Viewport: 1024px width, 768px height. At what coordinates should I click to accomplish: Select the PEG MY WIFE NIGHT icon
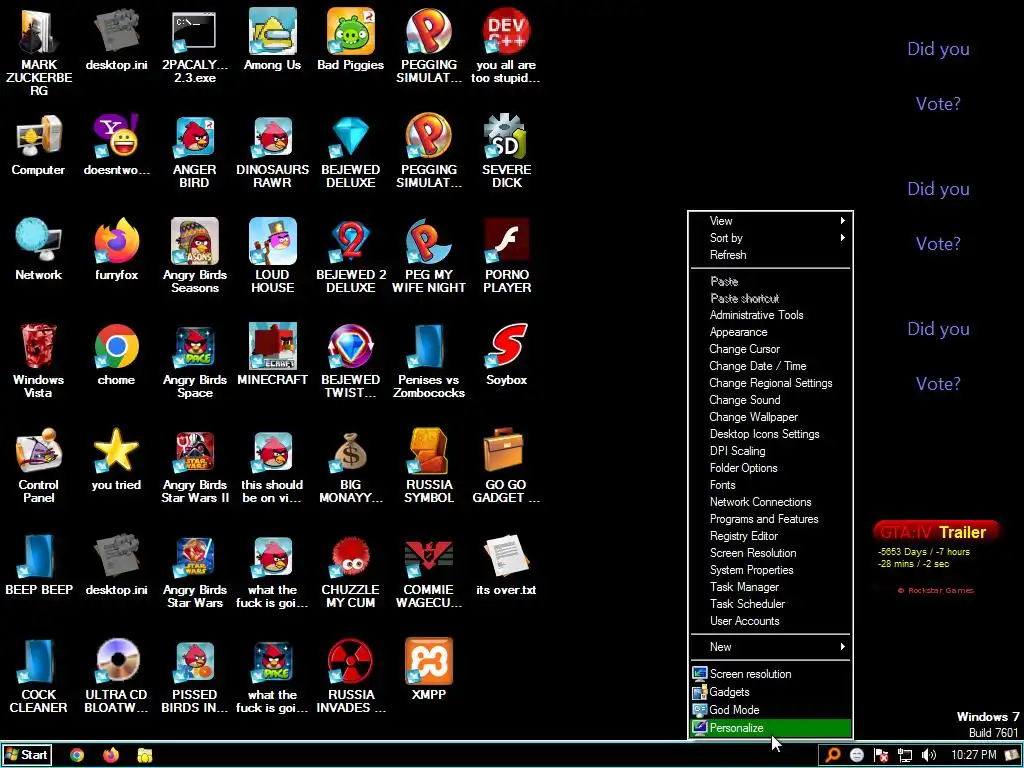(428, 241)
